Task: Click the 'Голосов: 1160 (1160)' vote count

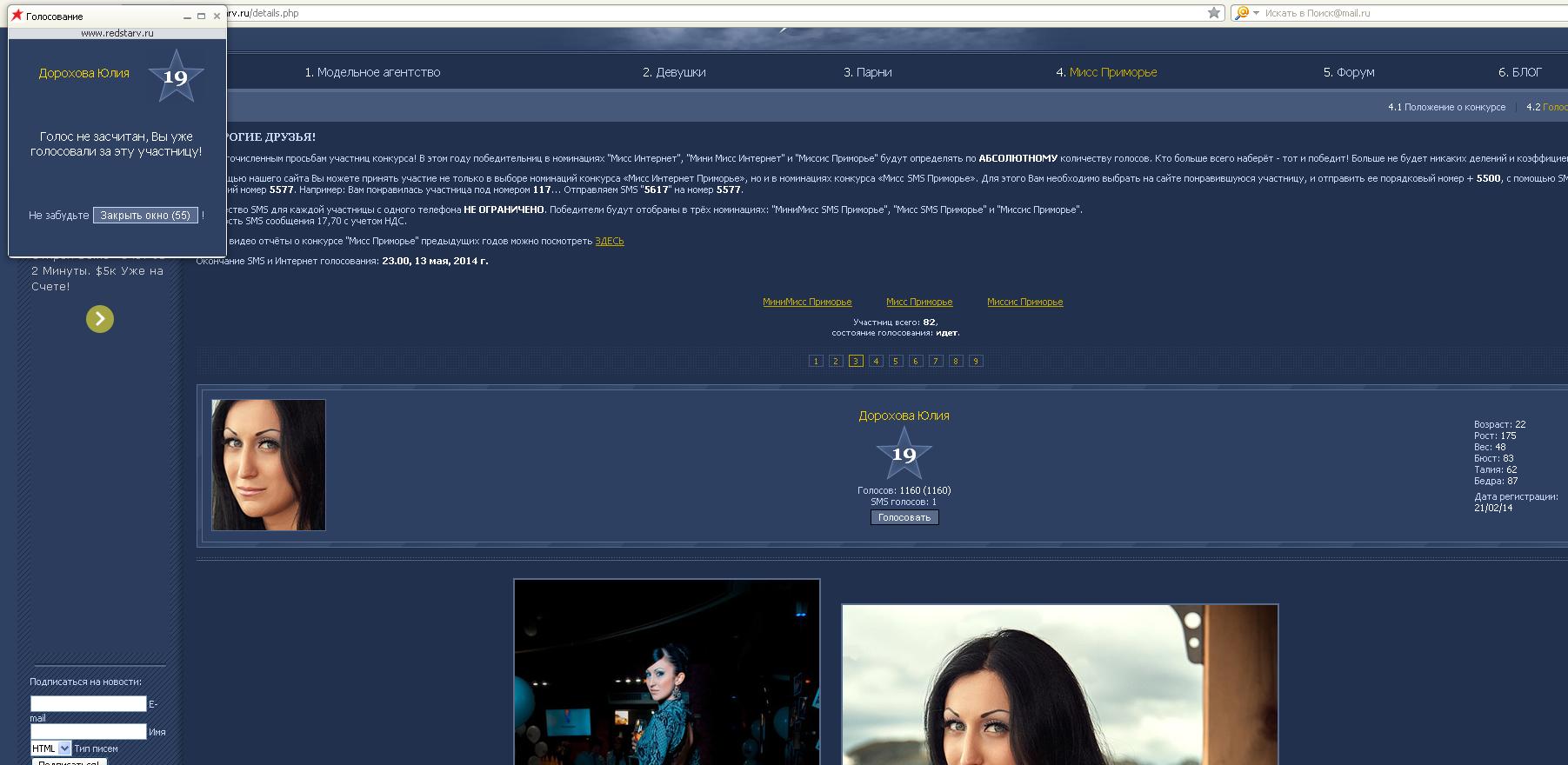Action: (904, 490)
